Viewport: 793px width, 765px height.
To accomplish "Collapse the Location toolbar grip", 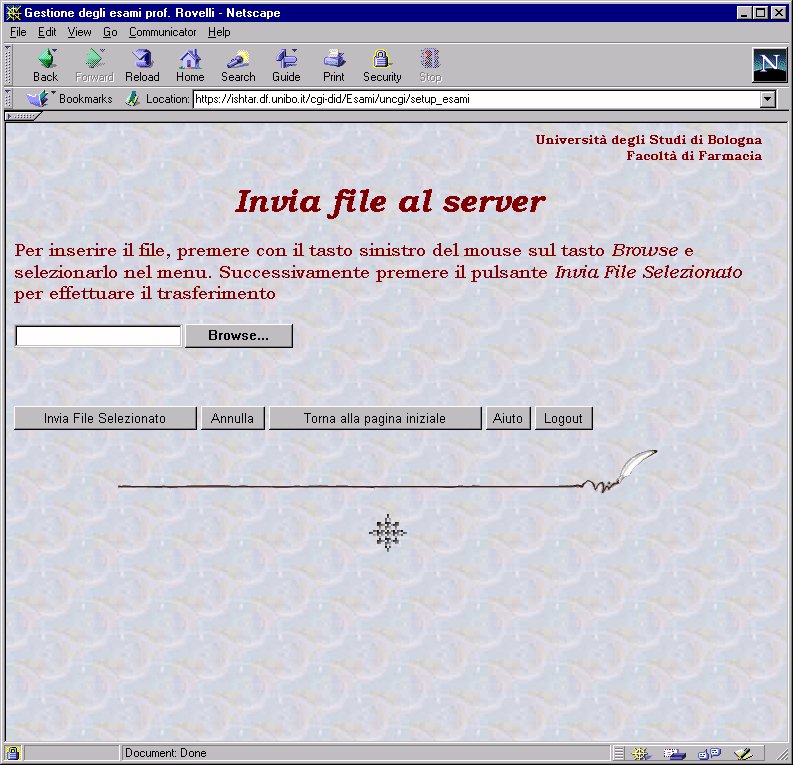I will 8,99.
